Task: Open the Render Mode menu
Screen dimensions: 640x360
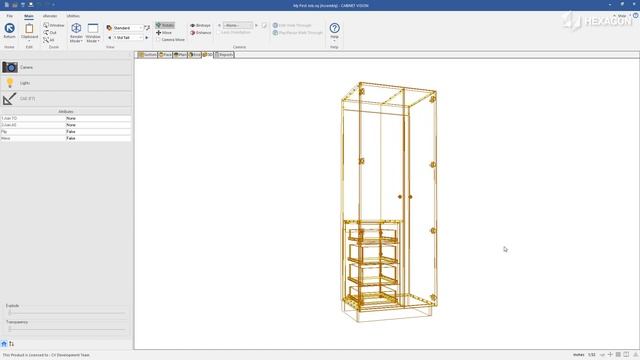Action: [x=76, y=33]
